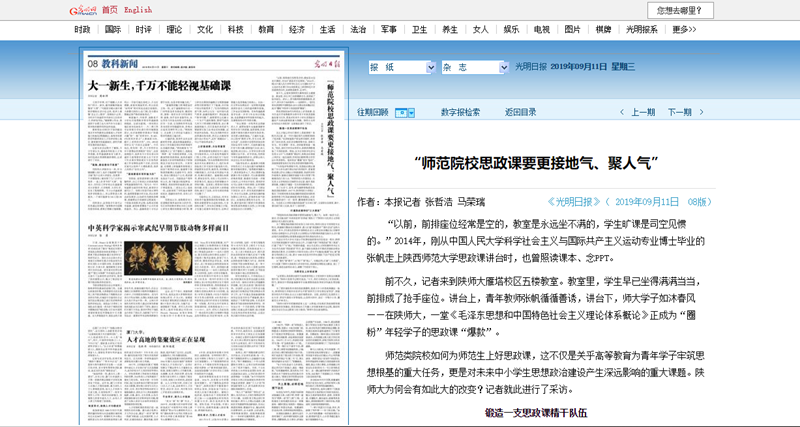The width and height of the screenshot is (800, 427).
Task: Click 数字报检索 search link
Action: pyautogui.click(x=461, y=112)
